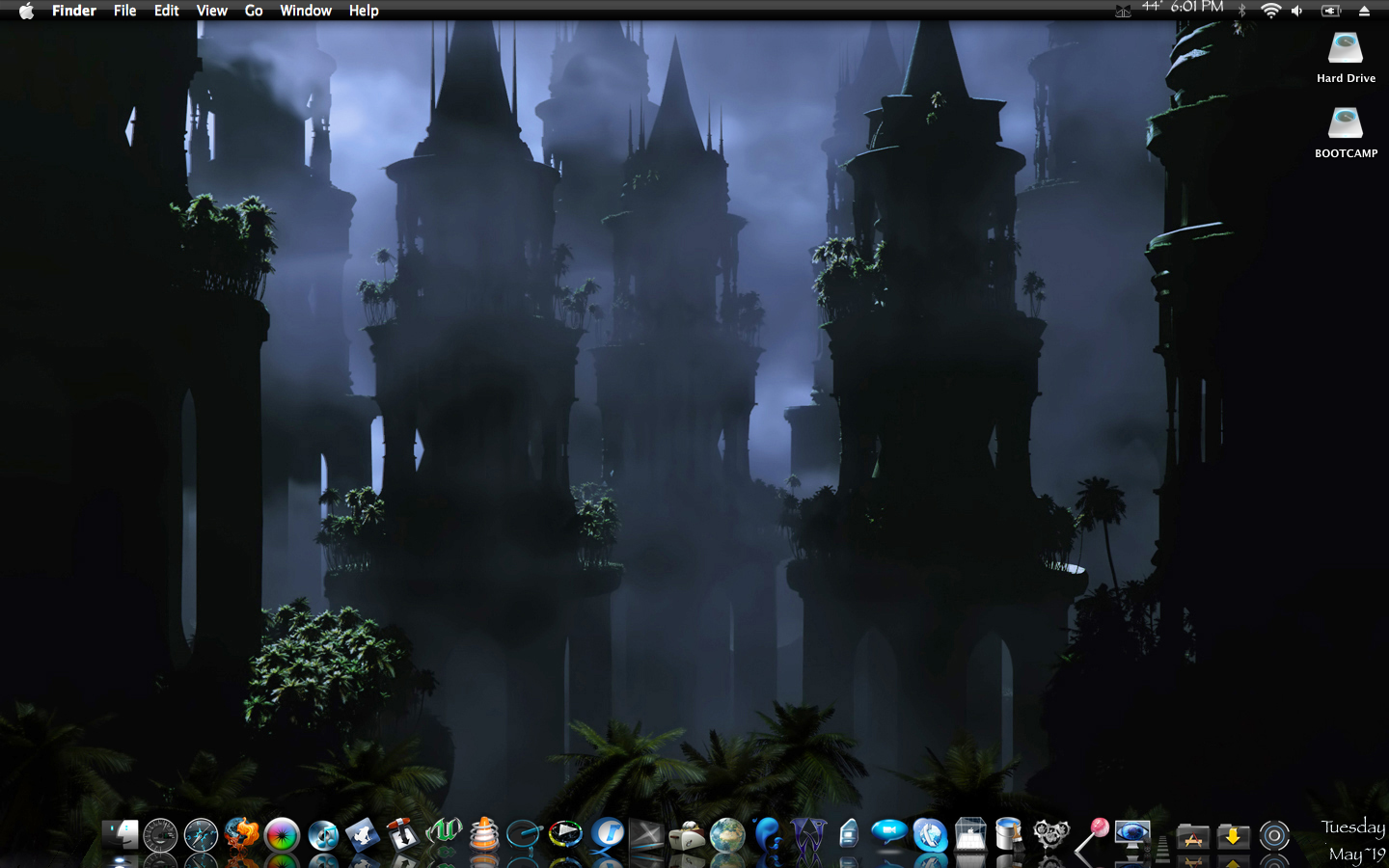Open the Apple menu
This screenshot has width=1389, height=868.
point(26,11)
